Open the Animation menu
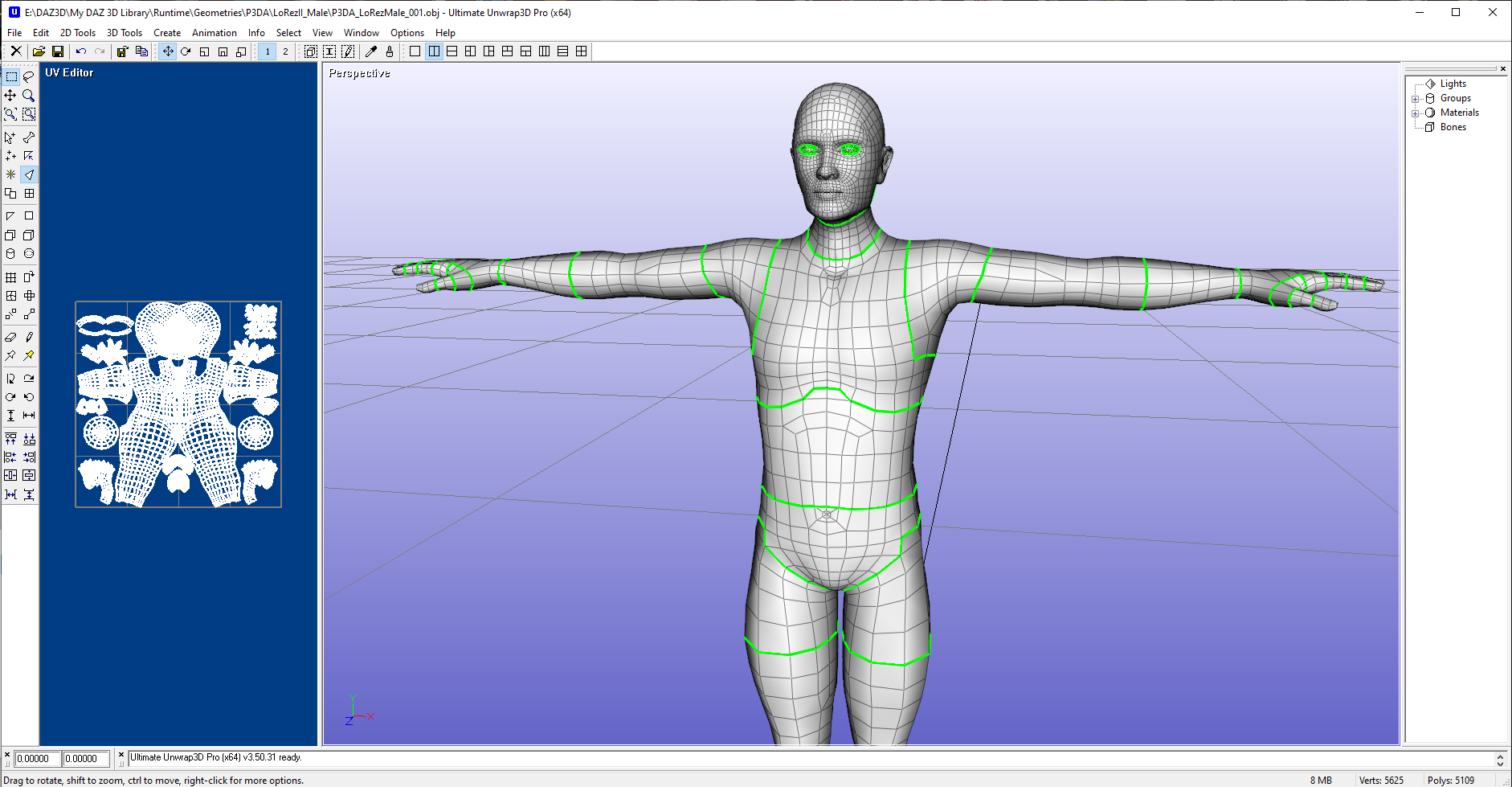The width and height of the screenshot is (1512, 787). [x=215, y=33]
